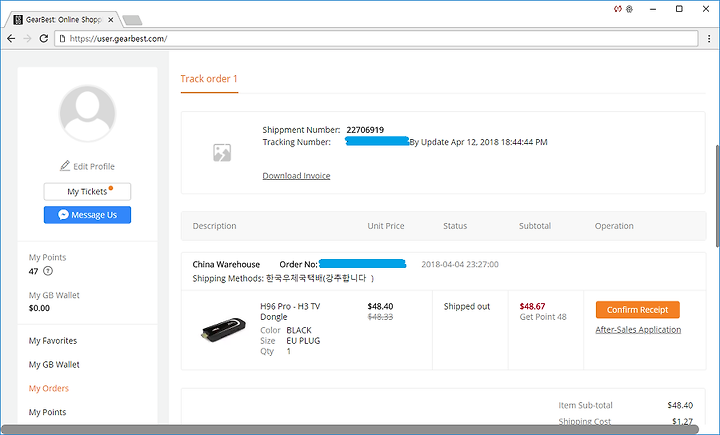
Task: Click the $48.67 subtotal amount
Action: click(x=532, y=306)
